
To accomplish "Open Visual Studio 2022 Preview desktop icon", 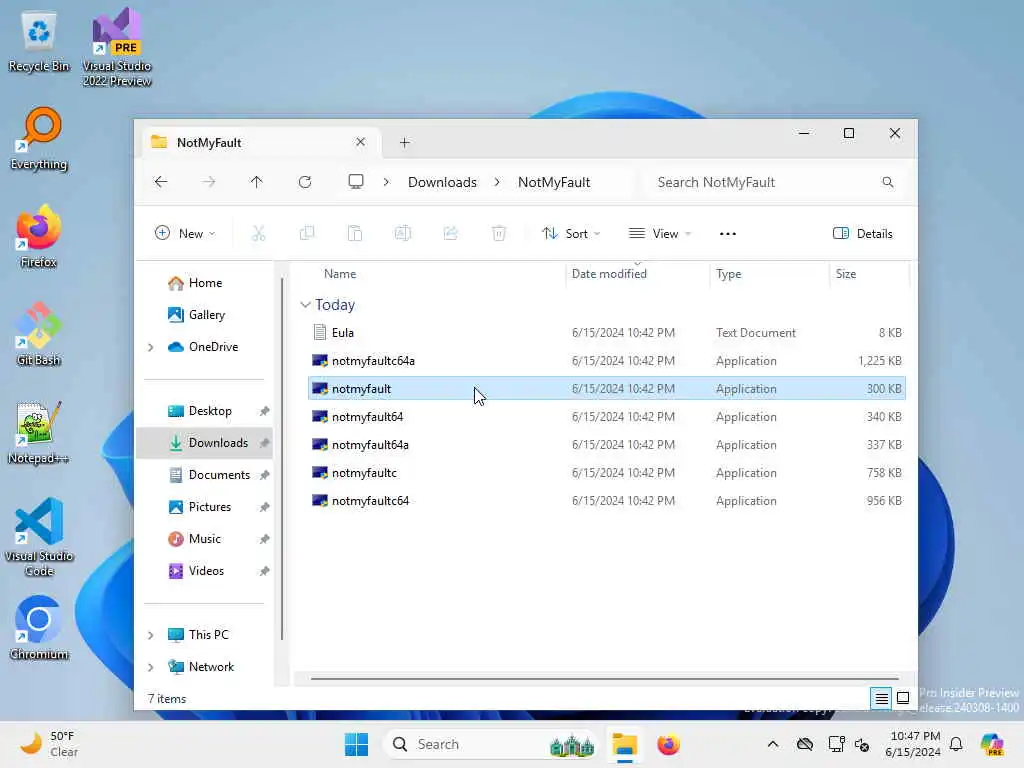I will [x=117, y=48].
